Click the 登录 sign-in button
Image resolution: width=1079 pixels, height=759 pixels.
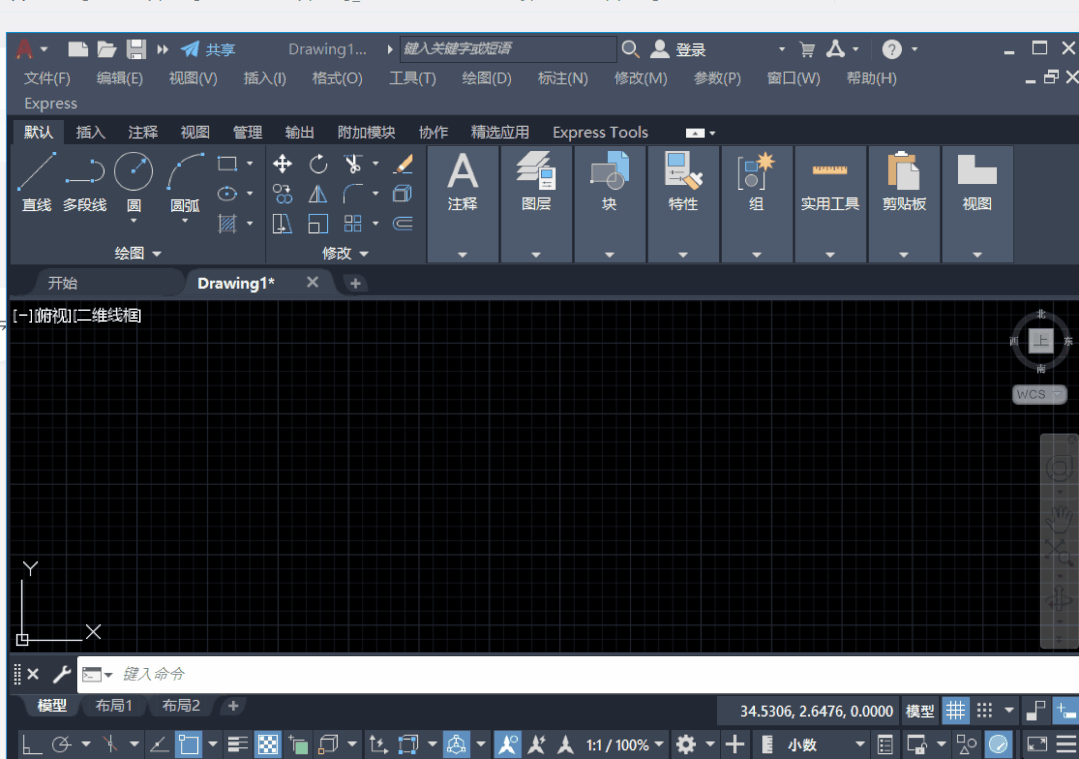point(679,50)
